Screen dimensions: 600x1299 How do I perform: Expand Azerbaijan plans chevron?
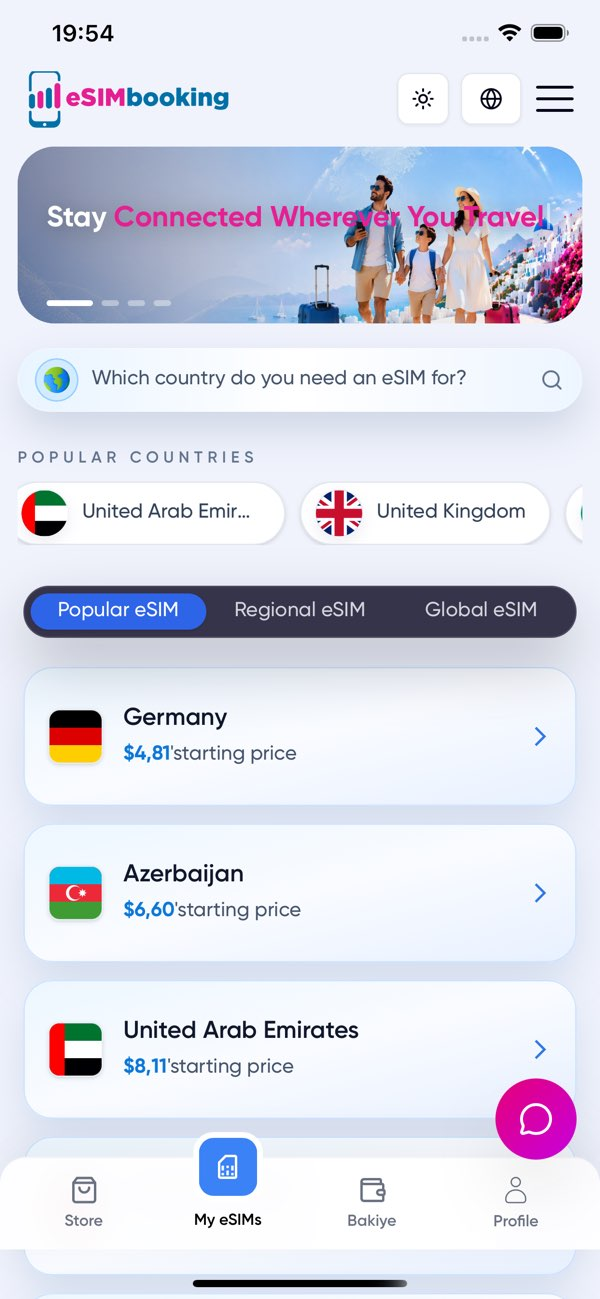tap(540, 893)
